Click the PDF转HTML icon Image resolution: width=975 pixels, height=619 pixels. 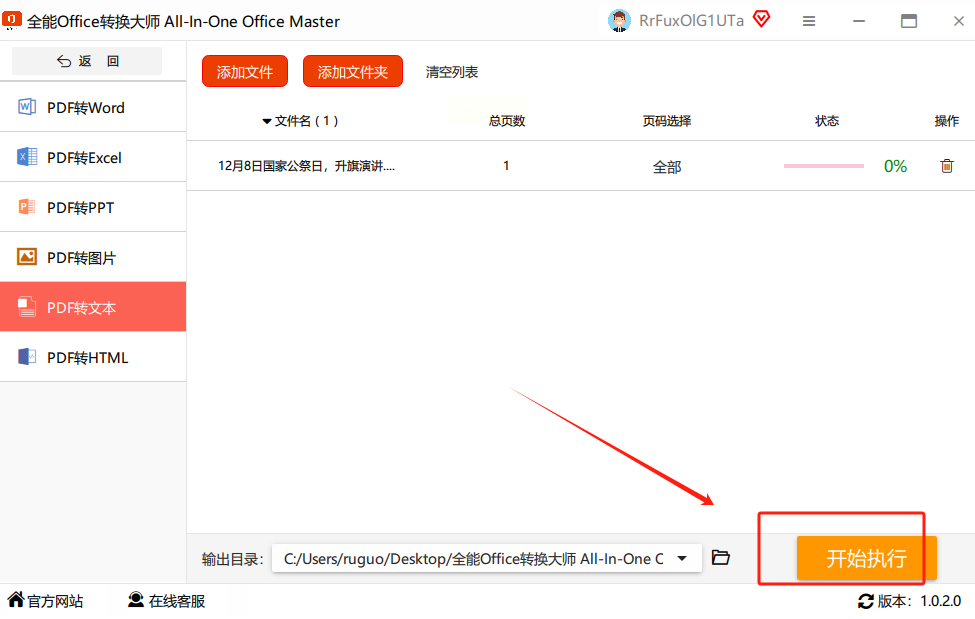27,356
